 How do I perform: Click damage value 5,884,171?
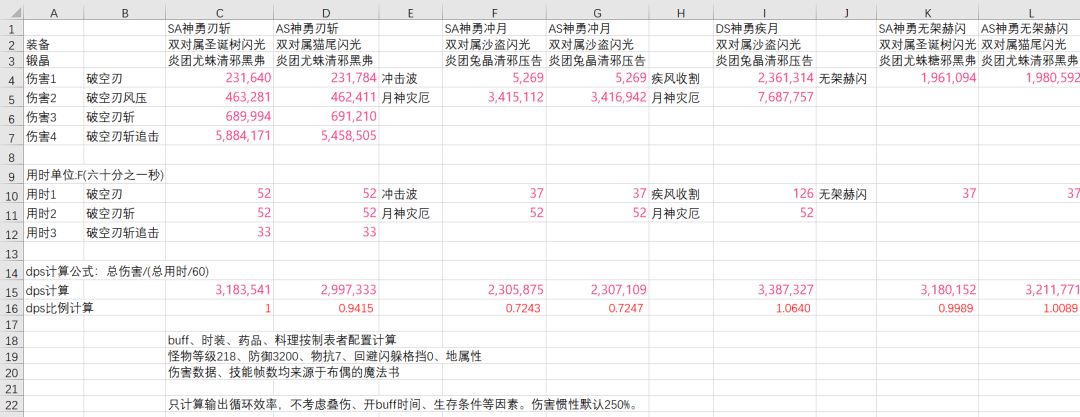coord(243,136)
